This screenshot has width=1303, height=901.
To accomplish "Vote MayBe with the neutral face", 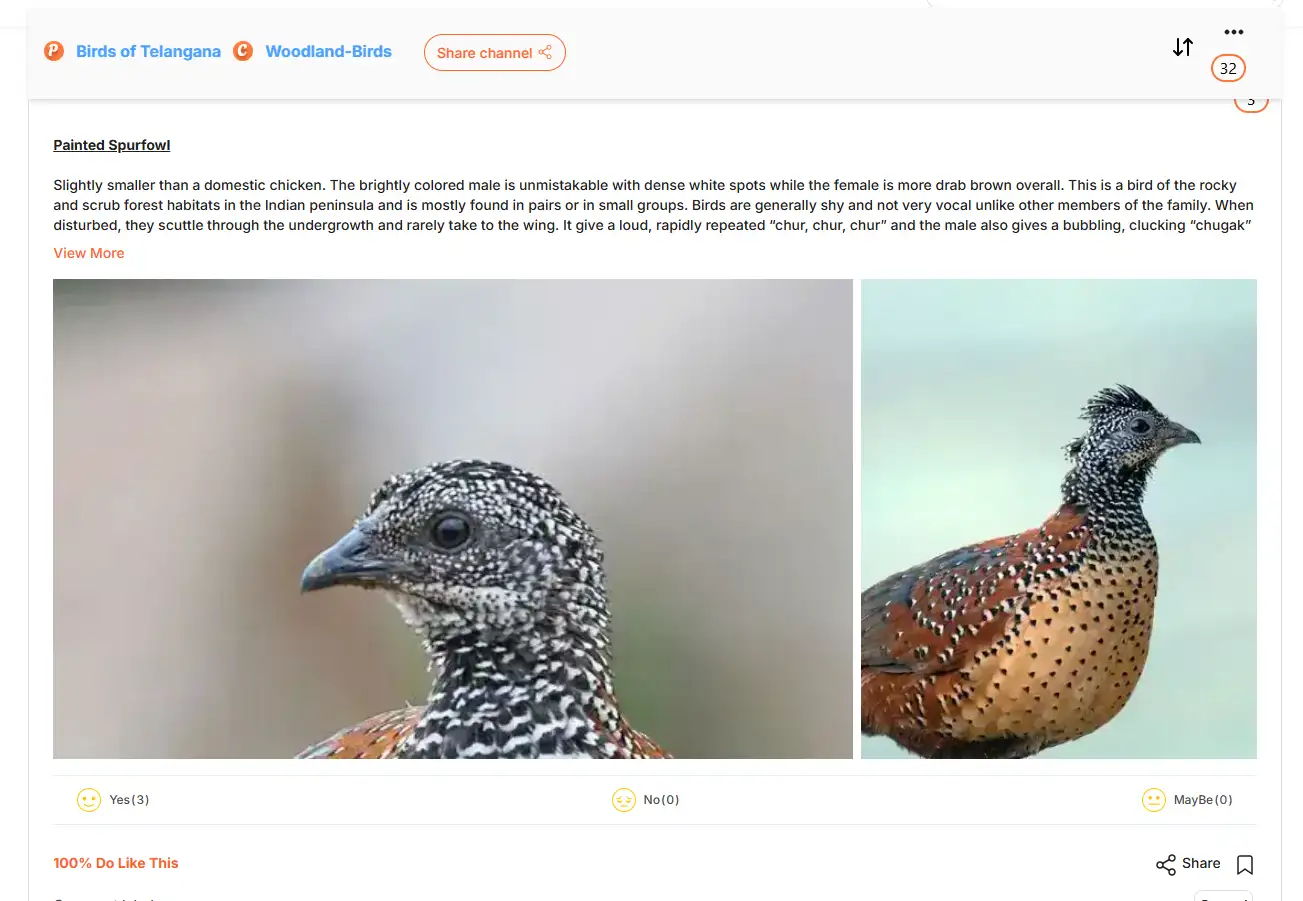I will (x=1154, y=800).
